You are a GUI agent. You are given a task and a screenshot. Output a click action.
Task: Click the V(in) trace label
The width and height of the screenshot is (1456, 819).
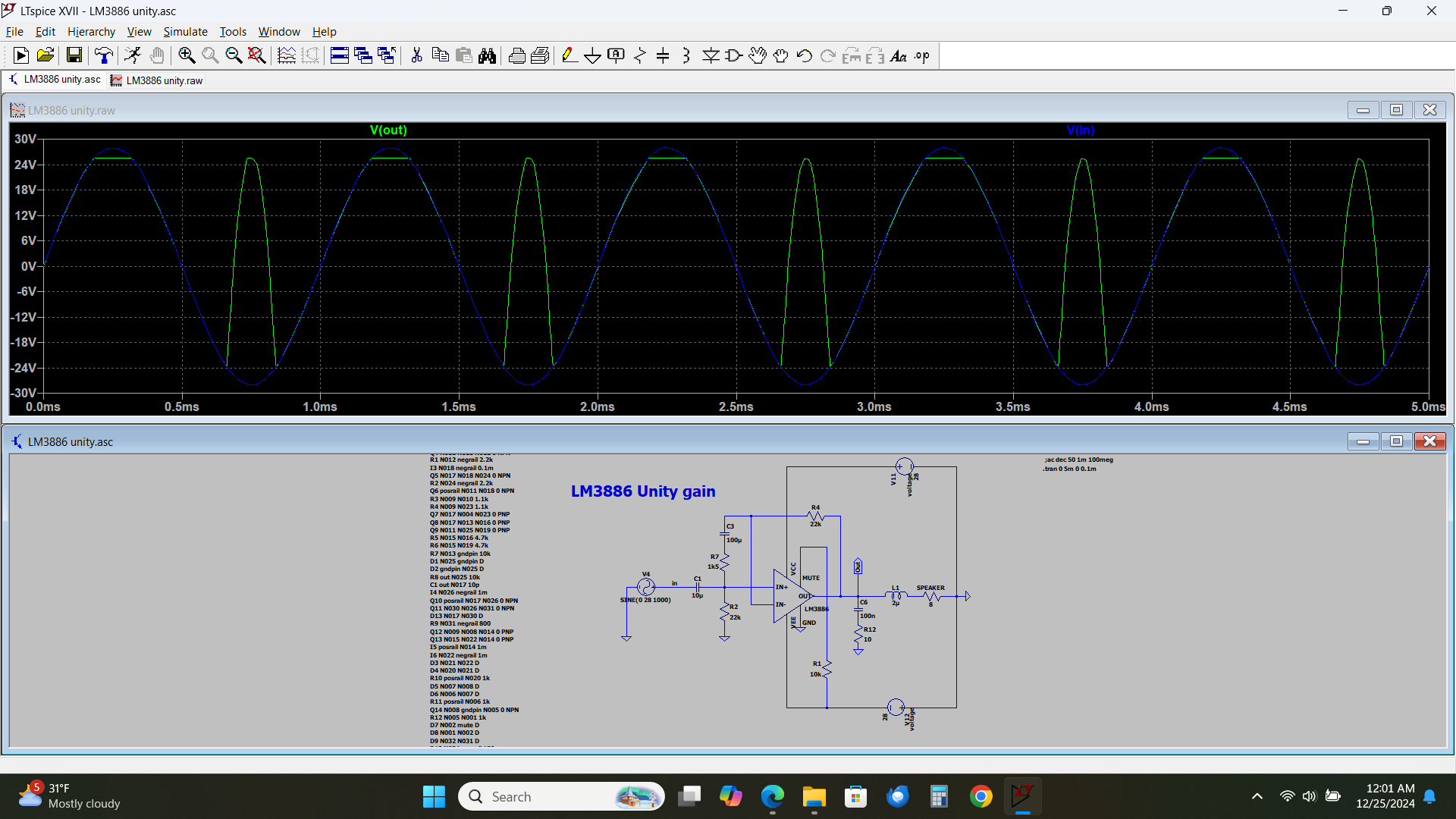click(x=1081, y=130)
